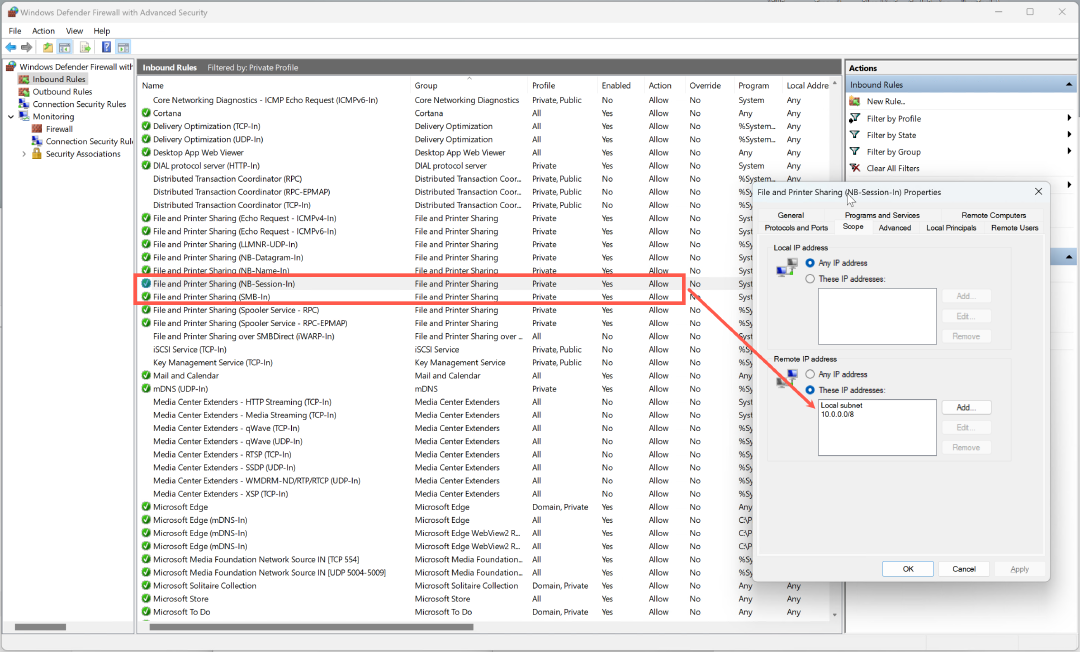The height and width of the screenshot is (652, 1080).
Task: Select the Outbound Rules tree icon
Action: (x=24, y=92)
